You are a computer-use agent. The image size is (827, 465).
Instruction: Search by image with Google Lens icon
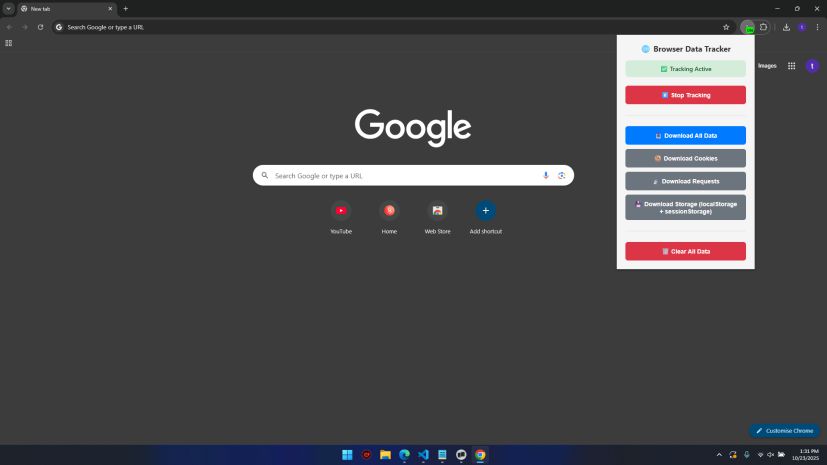[x=562, y=176]
